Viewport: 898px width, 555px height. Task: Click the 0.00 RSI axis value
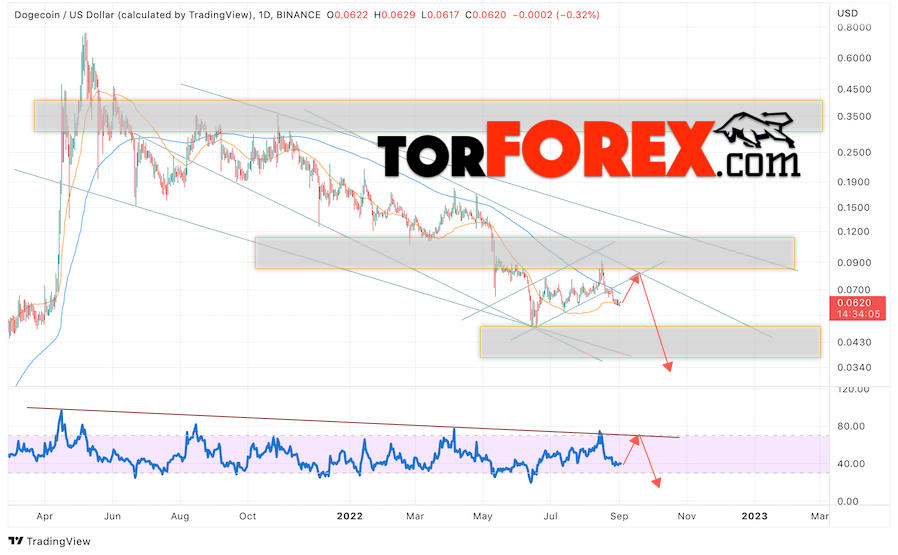(x=848, y=502)
